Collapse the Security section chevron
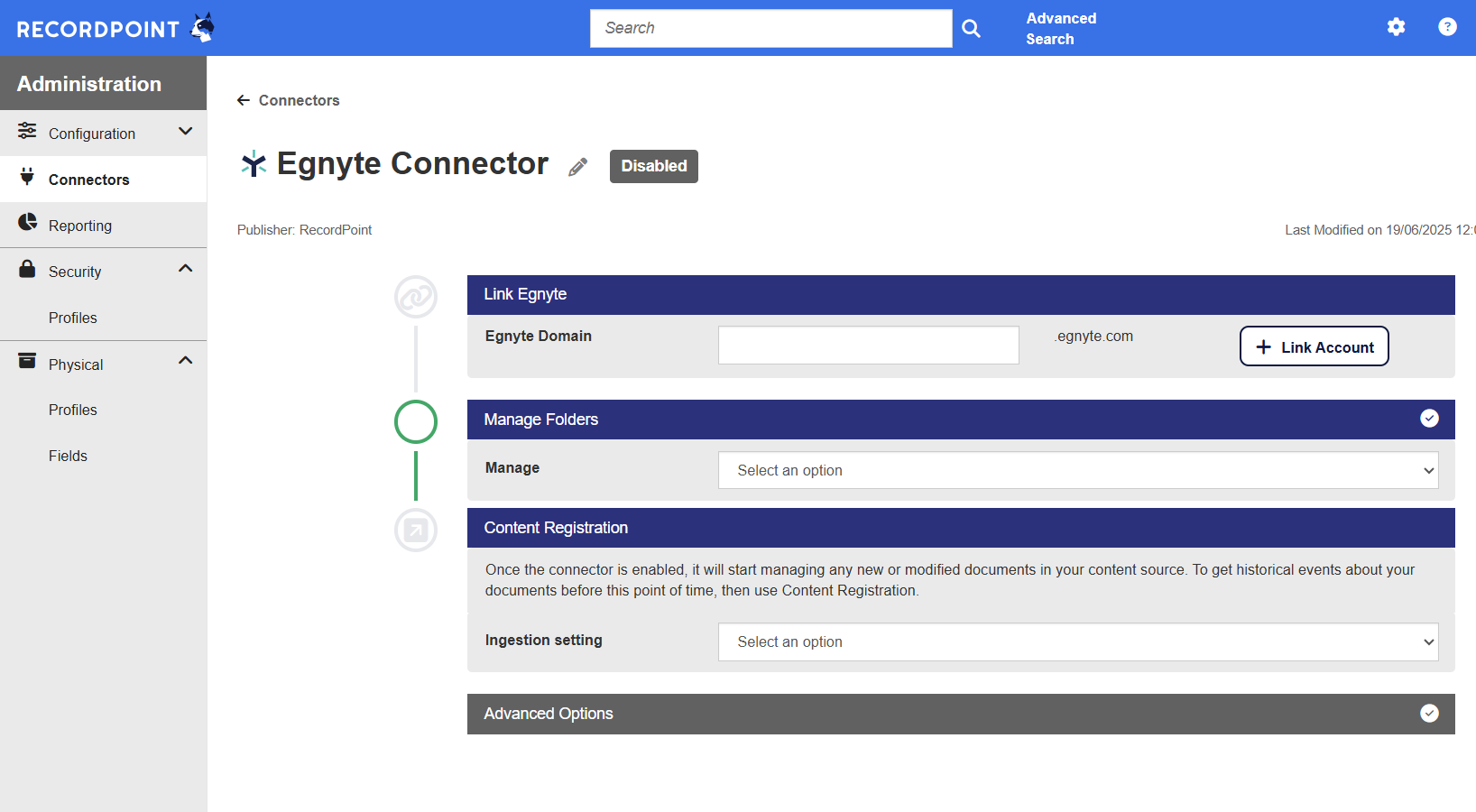 tap(186, 269)
